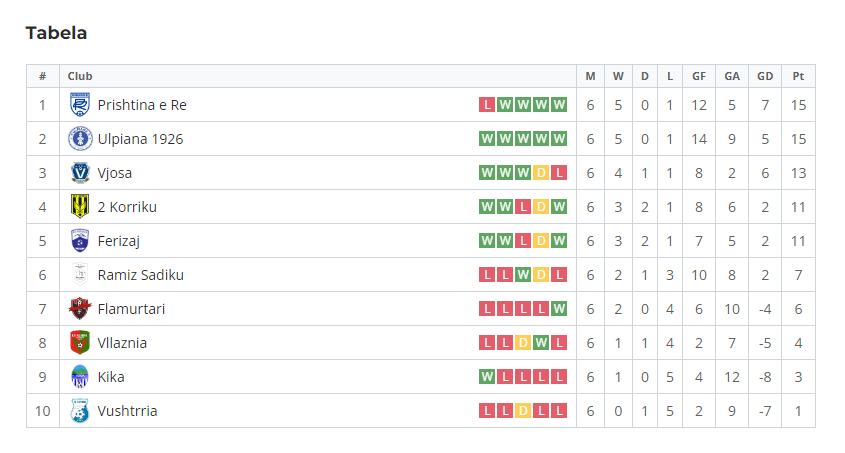
Task: Click the GD column header
Action: (765, 76)
